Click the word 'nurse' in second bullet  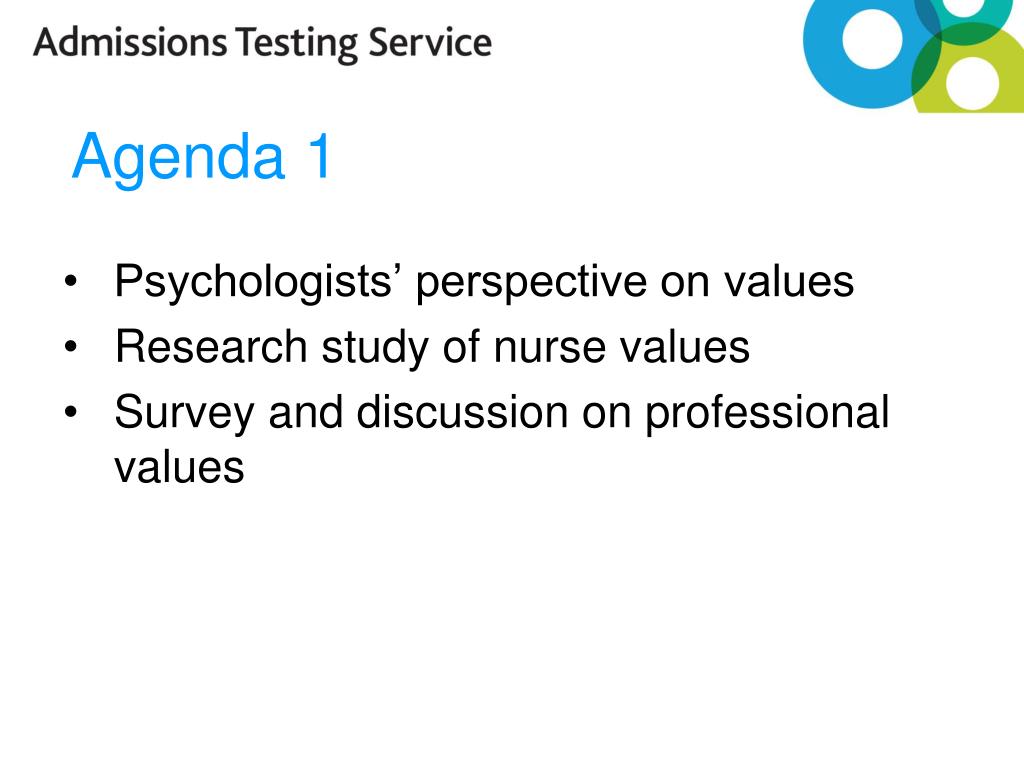click(549, 347)
